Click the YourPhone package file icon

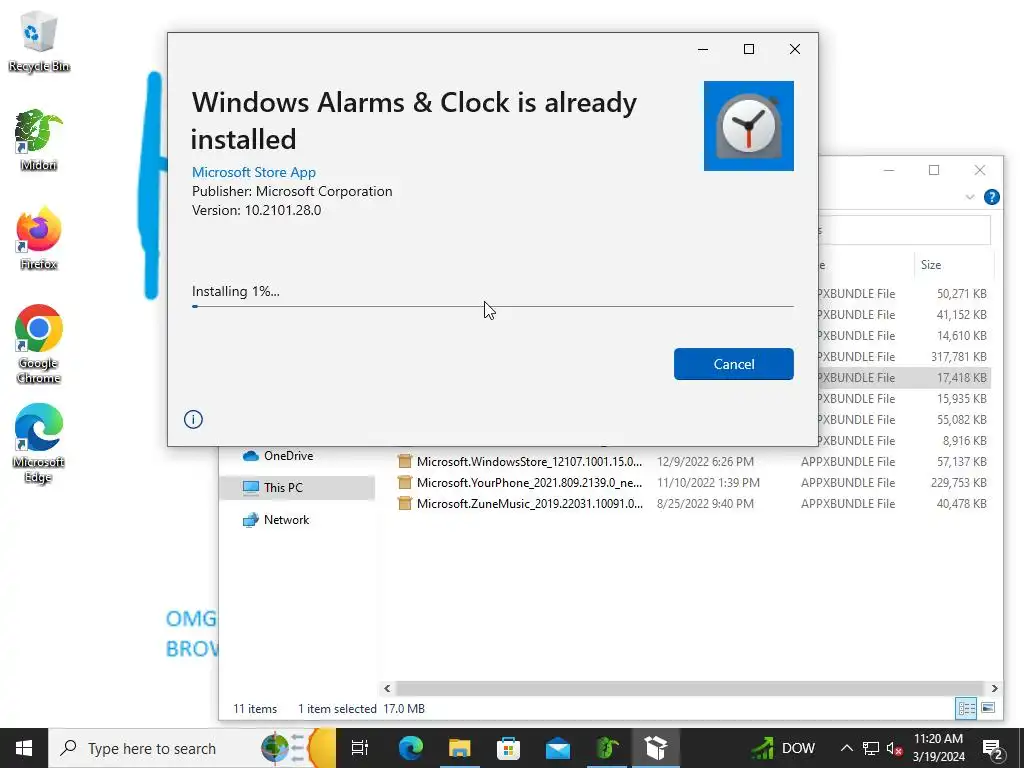point(405,483)
